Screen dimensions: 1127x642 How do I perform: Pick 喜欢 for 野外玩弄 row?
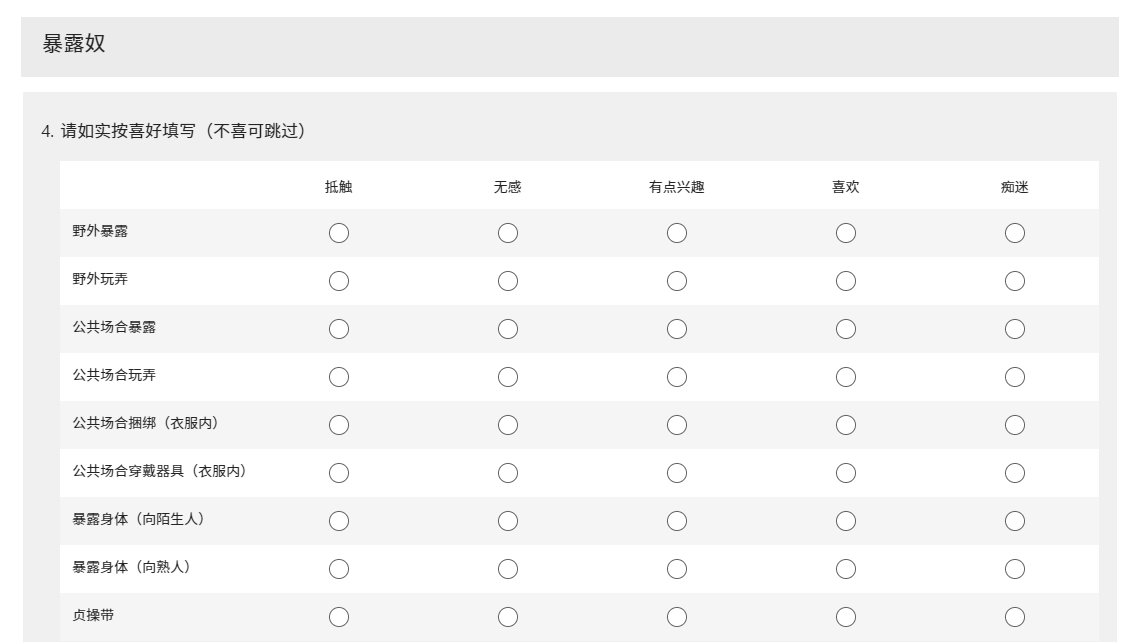pos(846,281)
